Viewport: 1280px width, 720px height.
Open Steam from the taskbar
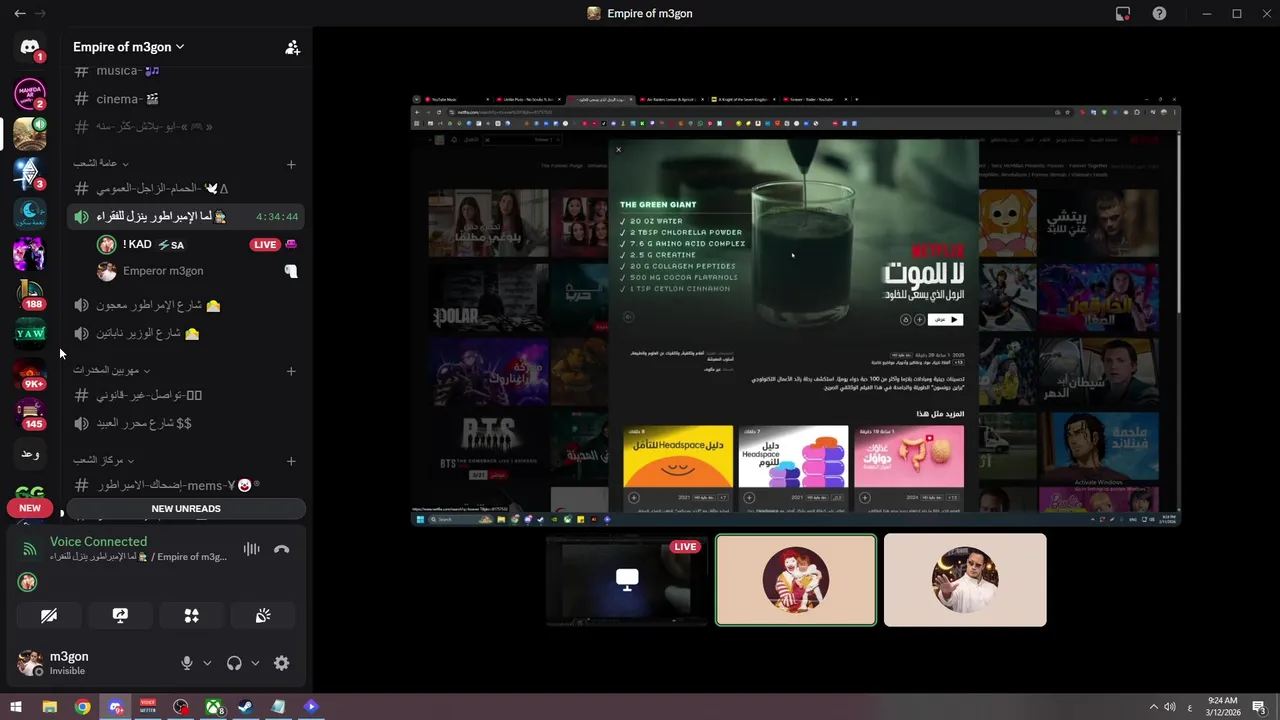point(246,707)
